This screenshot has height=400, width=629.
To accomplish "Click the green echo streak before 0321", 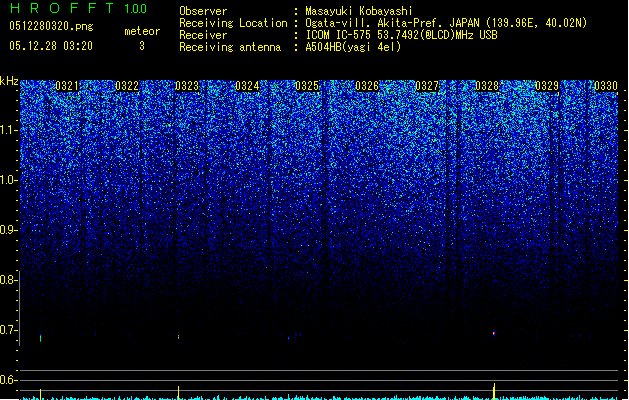I will pos(41,338).
